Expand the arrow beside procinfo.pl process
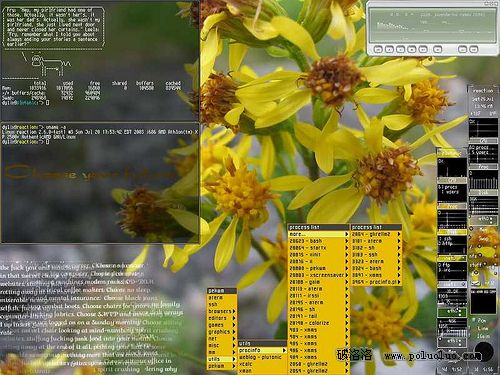This screenshot has height=375, width=500. (x=399, y=282)
